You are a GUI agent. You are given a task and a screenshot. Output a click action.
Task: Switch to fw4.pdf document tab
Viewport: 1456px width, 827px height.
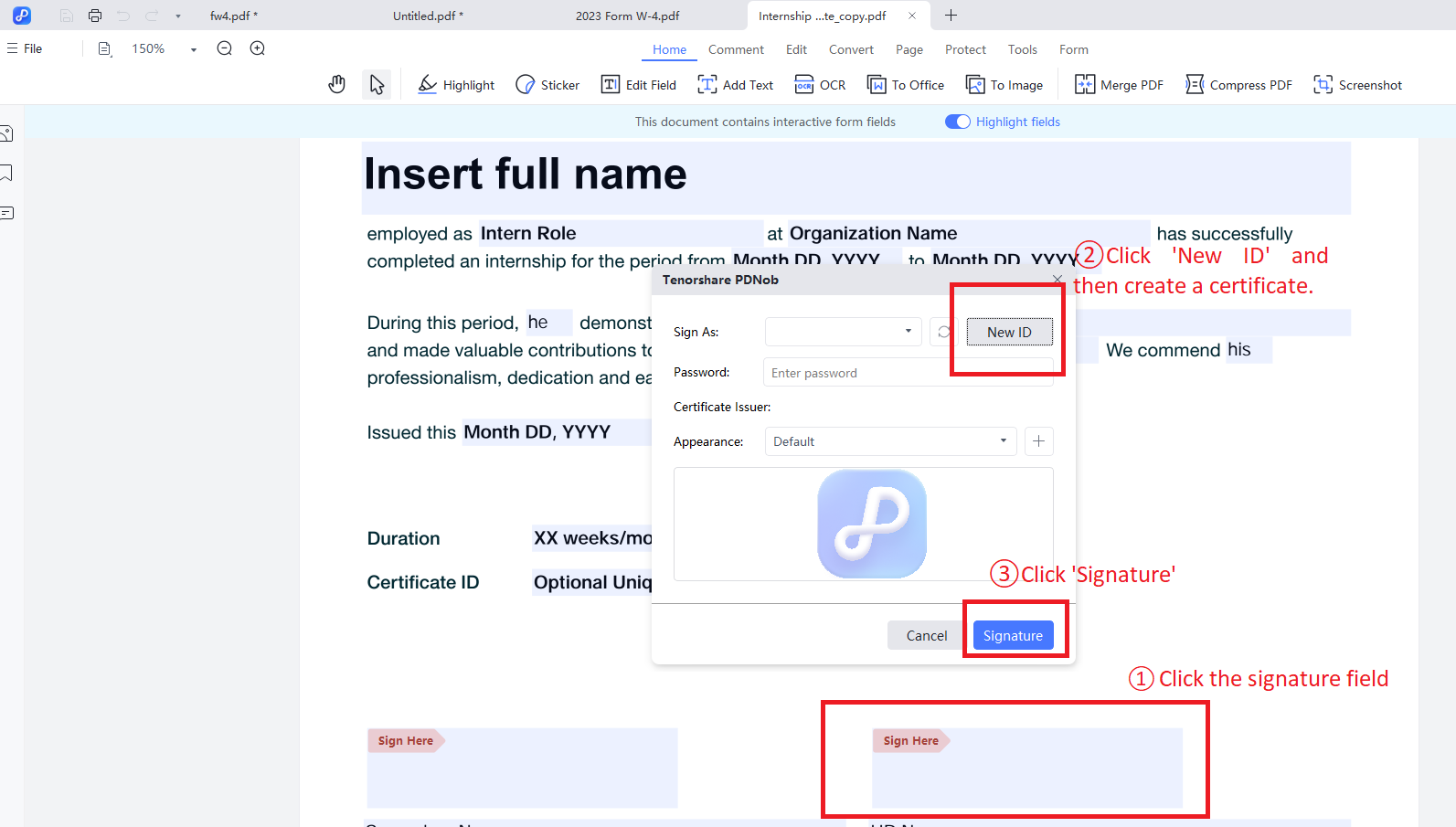pos(233,16)
